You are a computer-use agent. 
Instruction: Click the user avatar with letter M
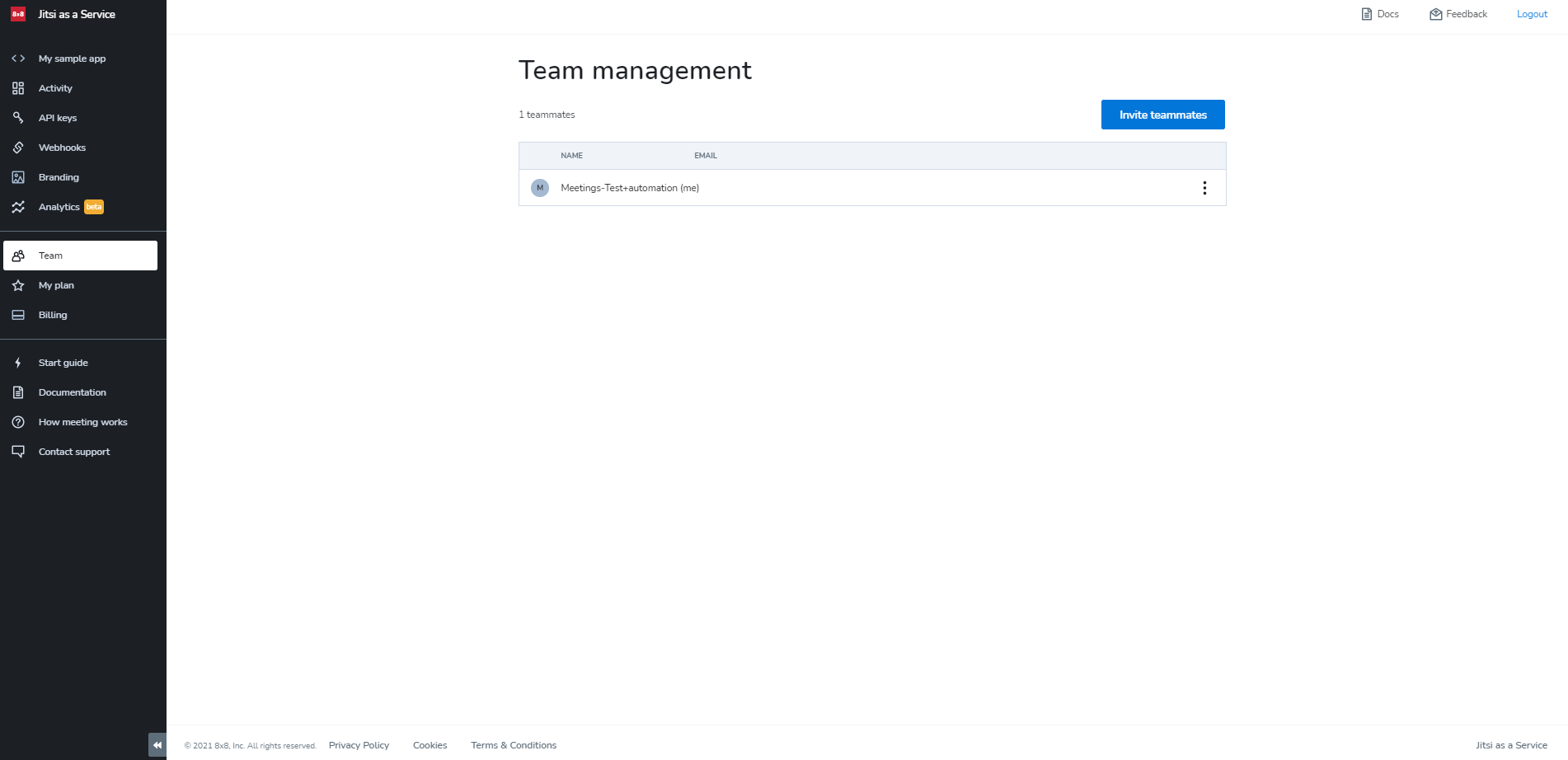point(540,188)
